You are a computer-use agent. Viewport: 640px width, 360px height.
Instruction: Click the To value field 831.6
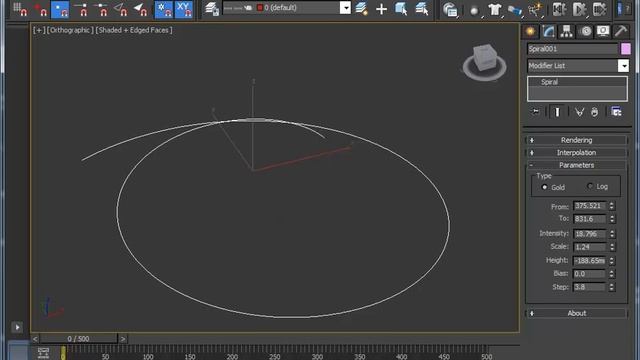click(590, 219)
